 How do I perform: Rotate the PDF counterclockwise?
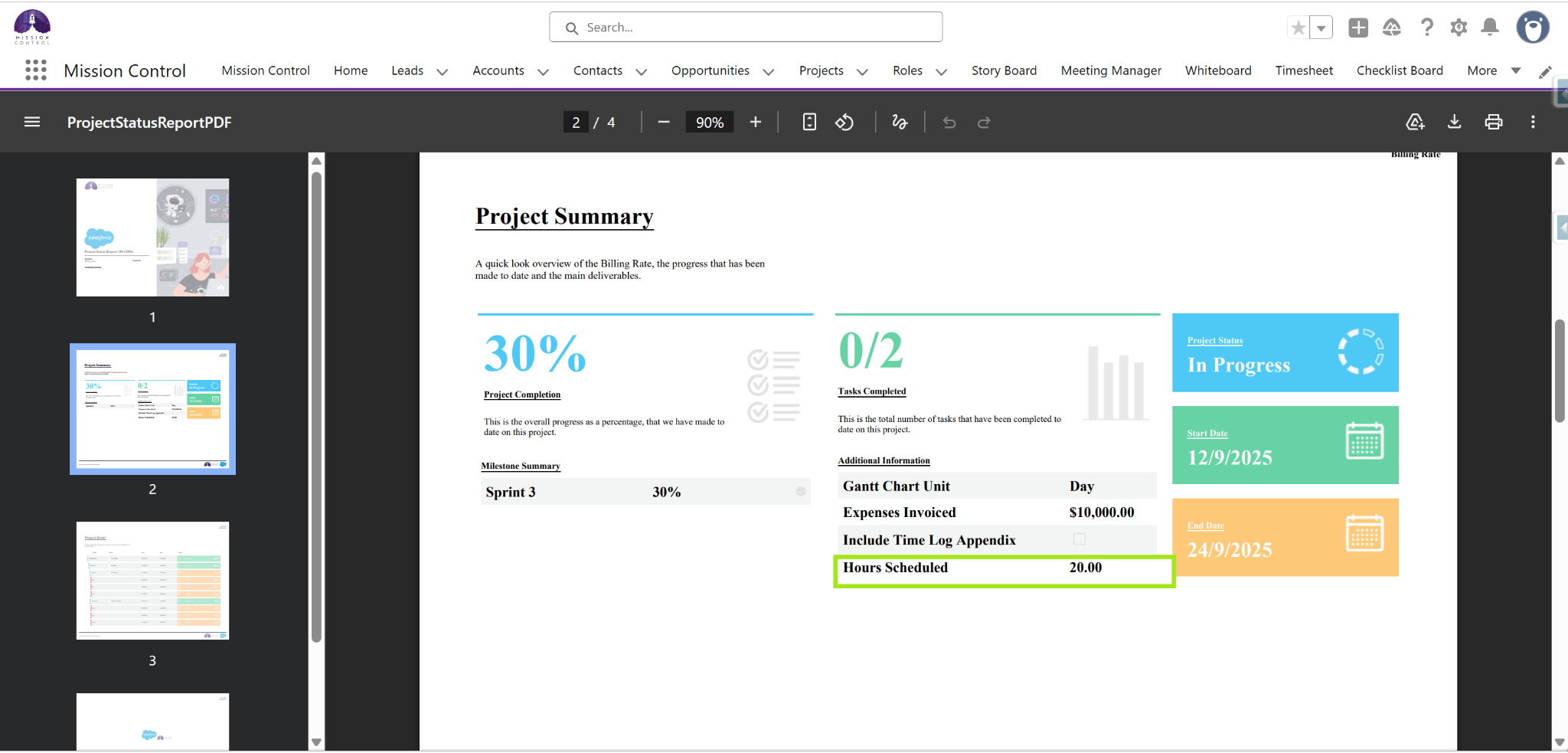tap(844, 122)
